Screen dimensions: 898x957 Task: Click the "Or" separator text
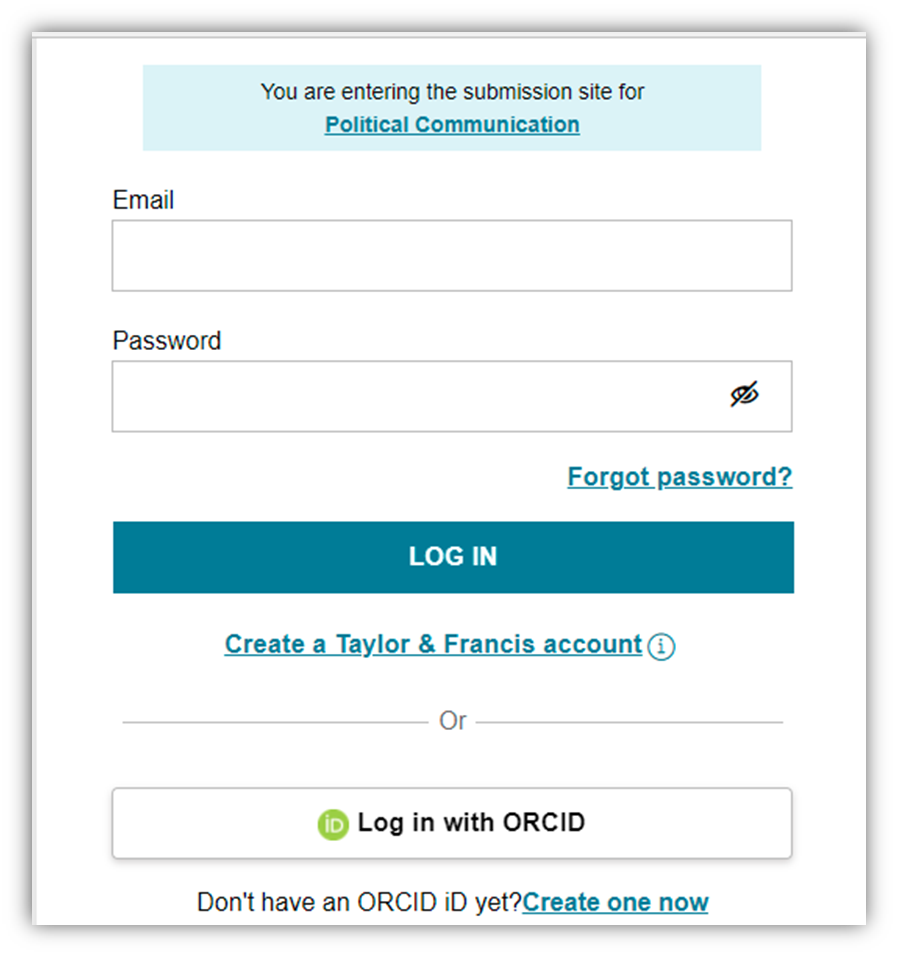tap(453, 721)
